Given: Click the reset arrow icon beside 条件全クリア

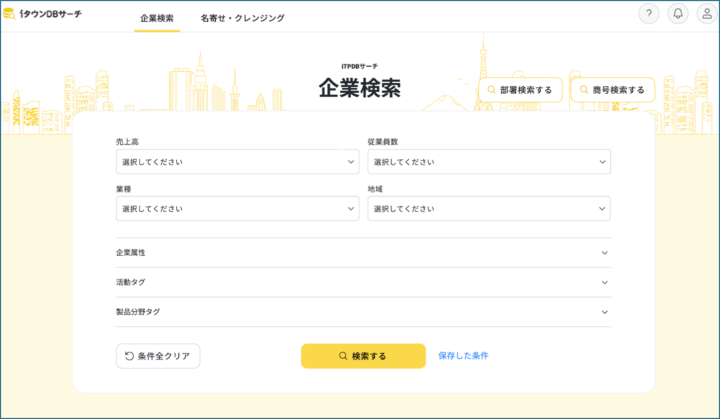Looking at the screenshot, I should 129,356.
